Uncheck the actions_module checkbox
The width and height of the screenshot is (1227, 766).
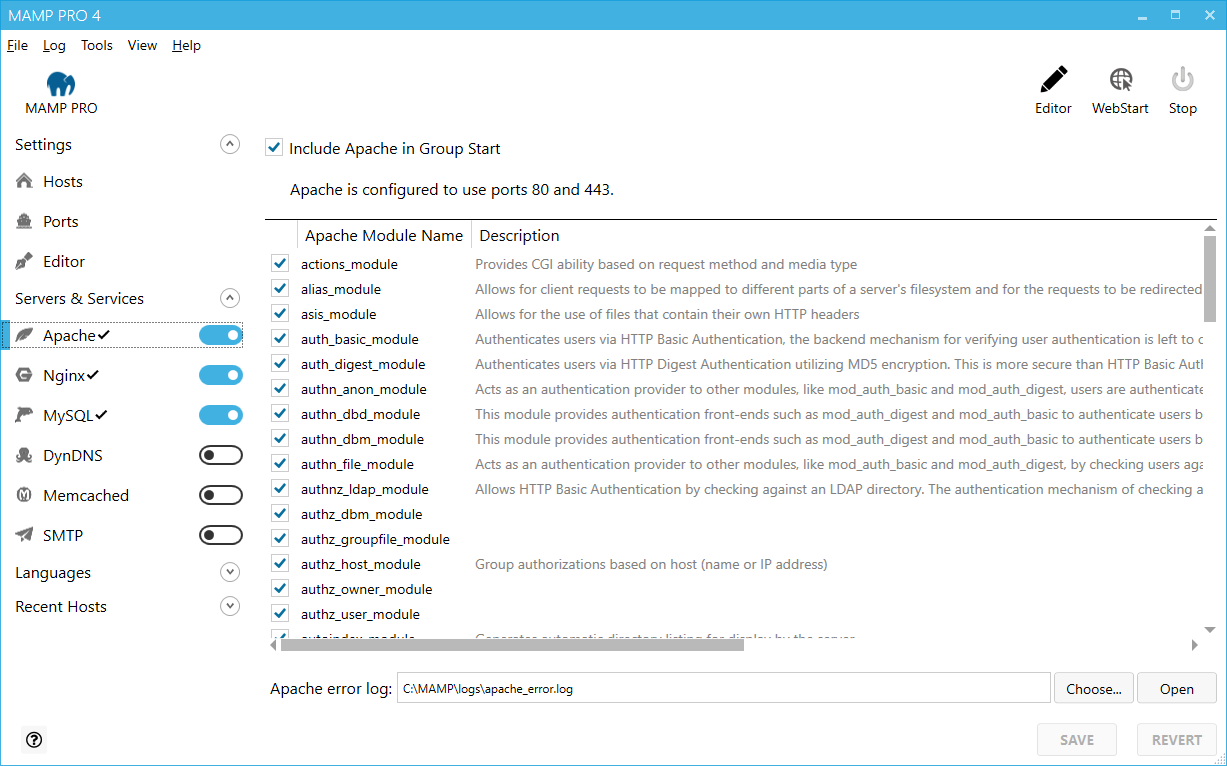pyautogui.click(x=280, y=264)
